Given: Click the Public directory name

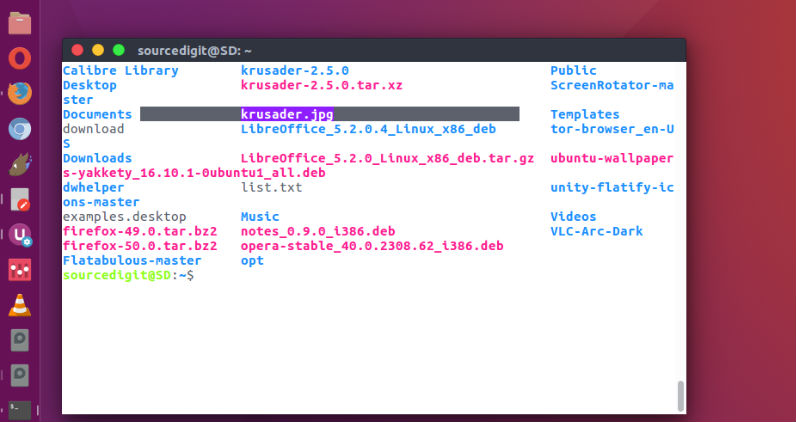Looking at the screenshot, I should click(x=574, y=71).
